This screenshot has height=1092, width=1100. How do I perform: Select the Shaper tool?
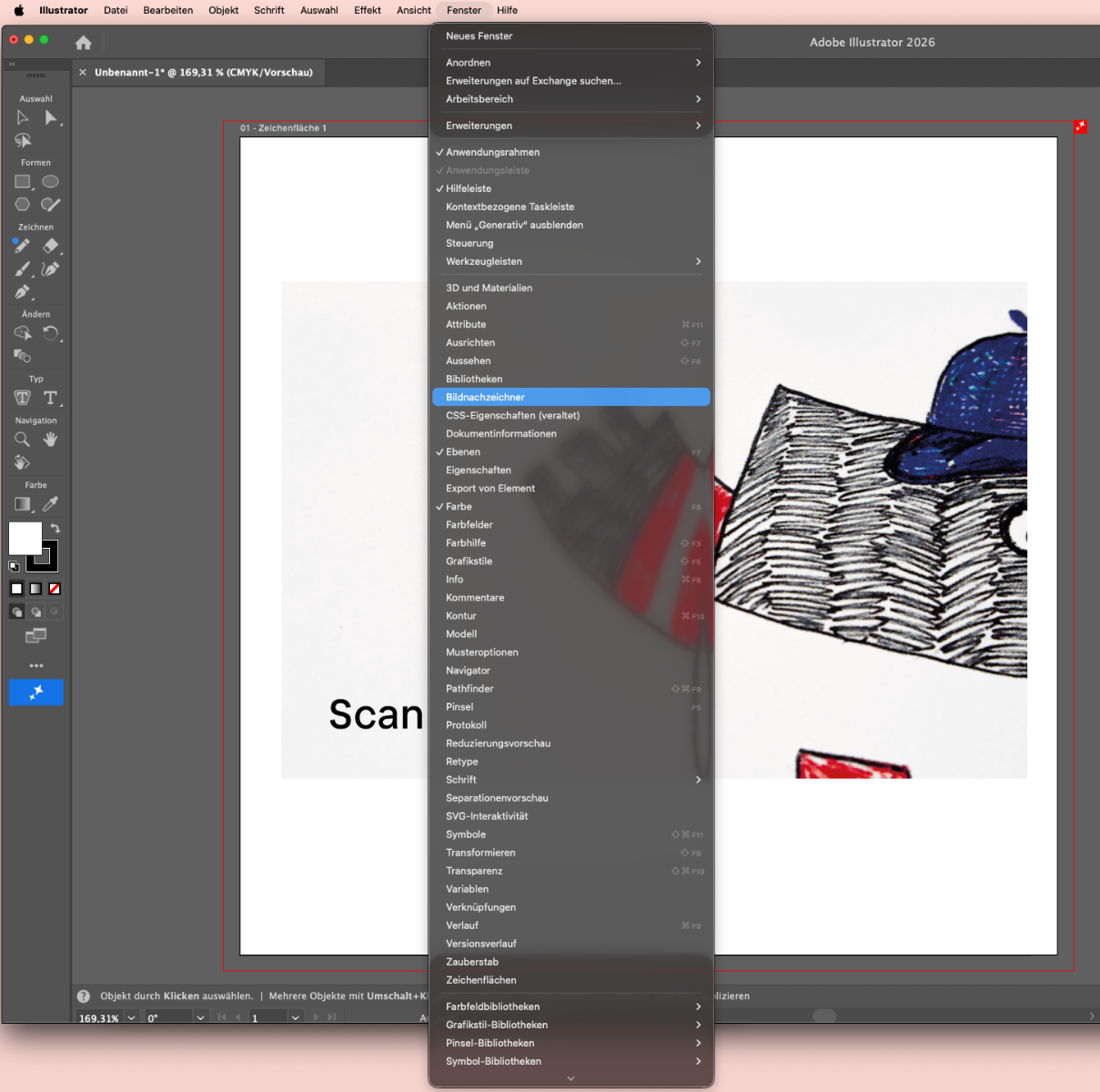[x=51, y=205]
